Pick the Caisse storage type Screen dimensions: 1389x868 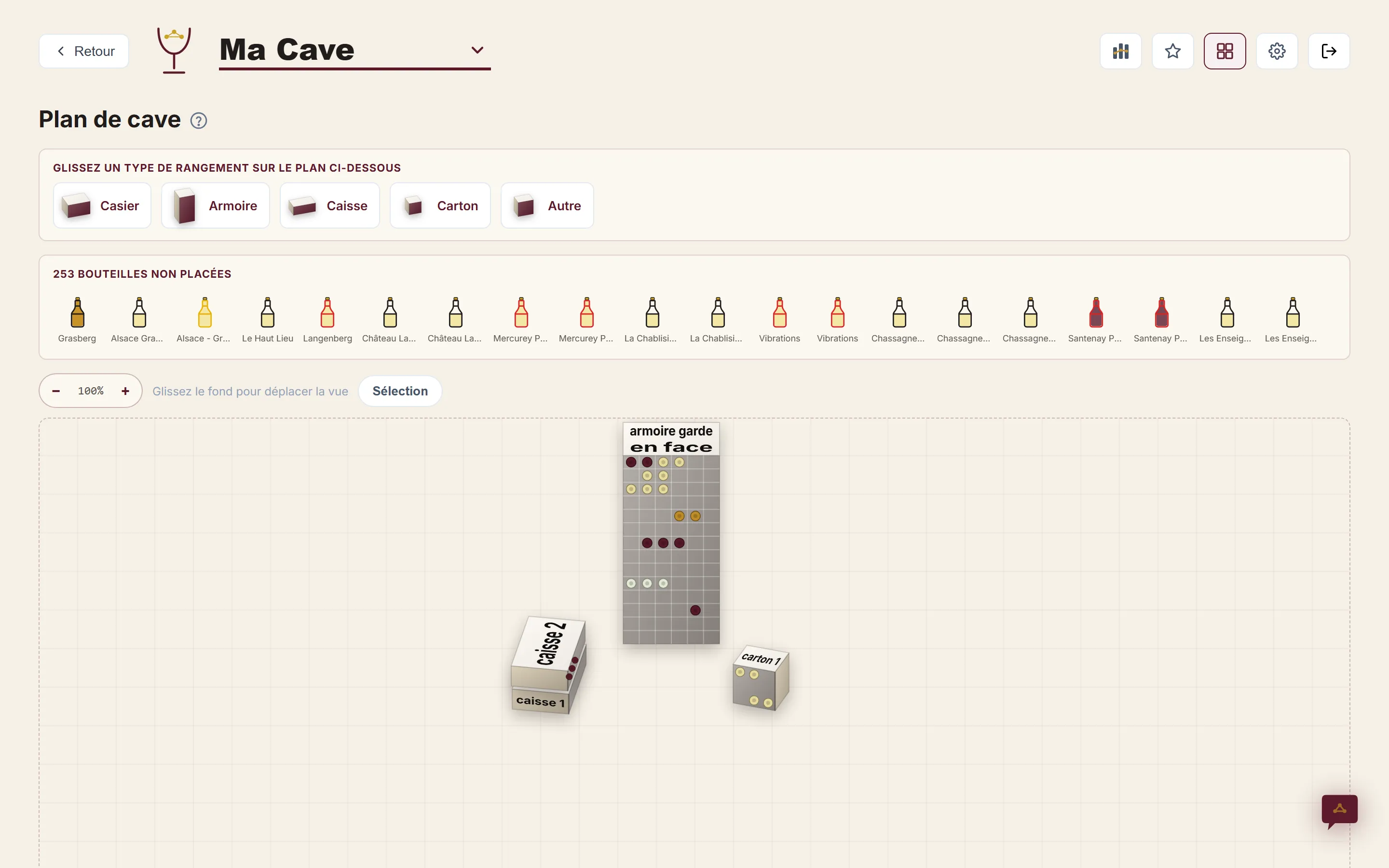[x=330, y=205]
